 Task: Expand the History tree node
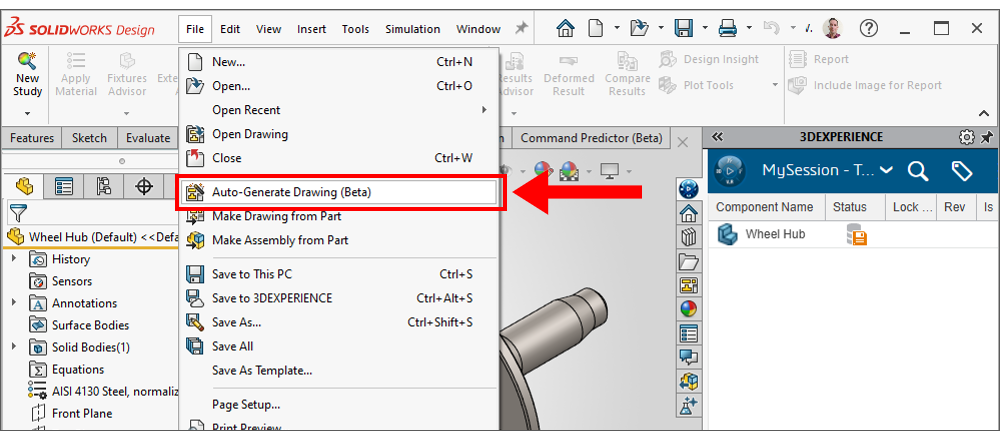(14, 259)
